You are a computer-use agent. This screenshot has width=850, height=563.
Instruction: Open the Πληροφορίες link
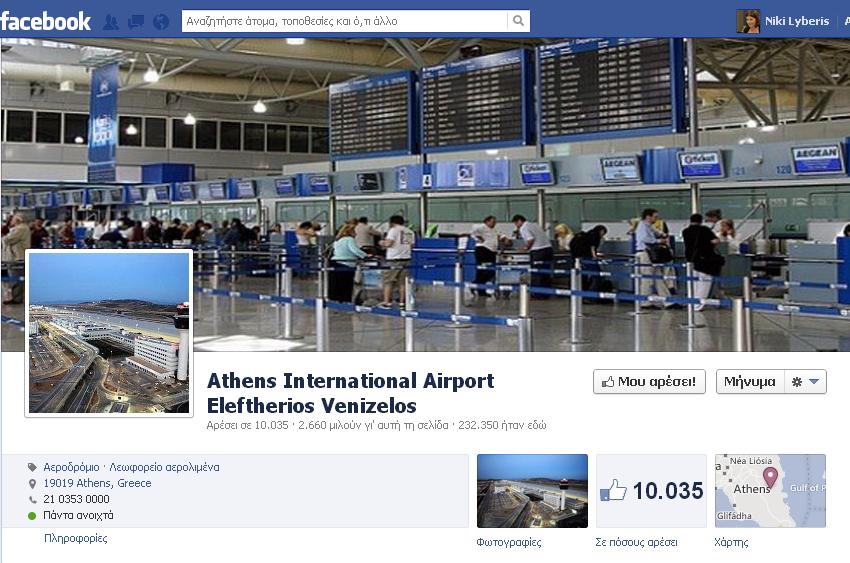75,538
